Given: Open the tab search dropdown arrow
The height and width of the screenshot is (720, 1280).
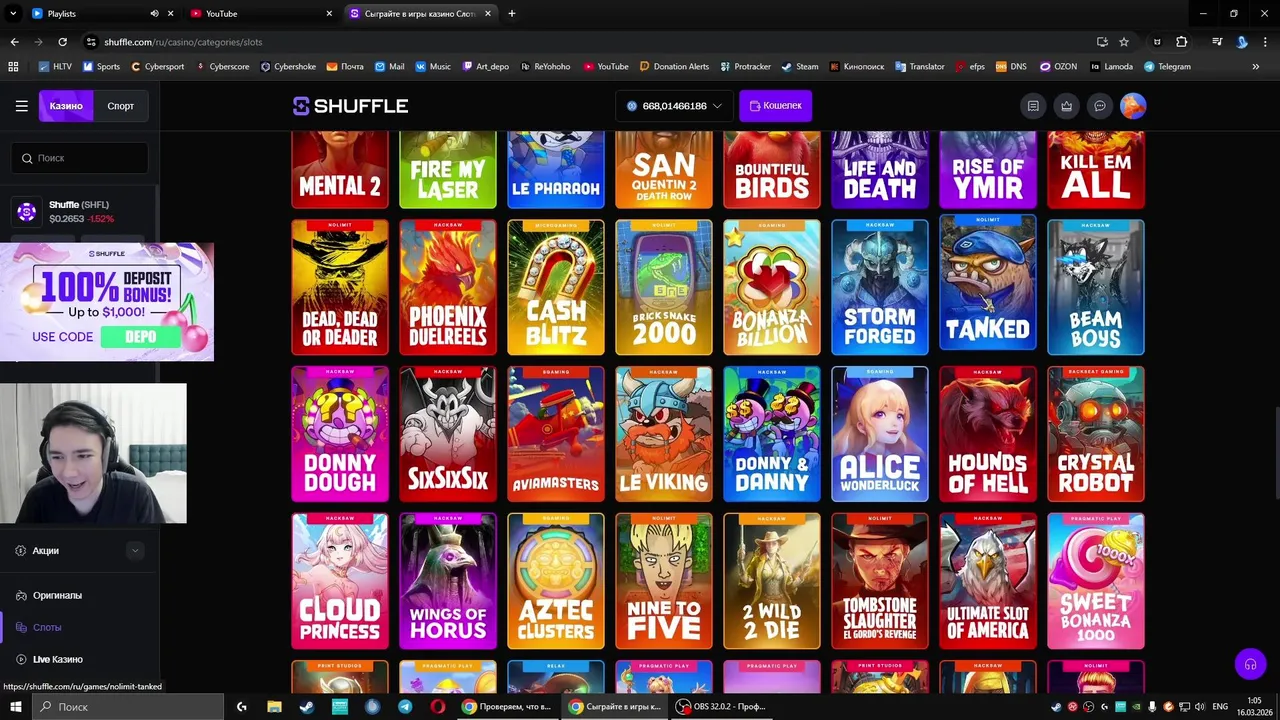Looking at the screenshot, I should [x=12, y=14].
